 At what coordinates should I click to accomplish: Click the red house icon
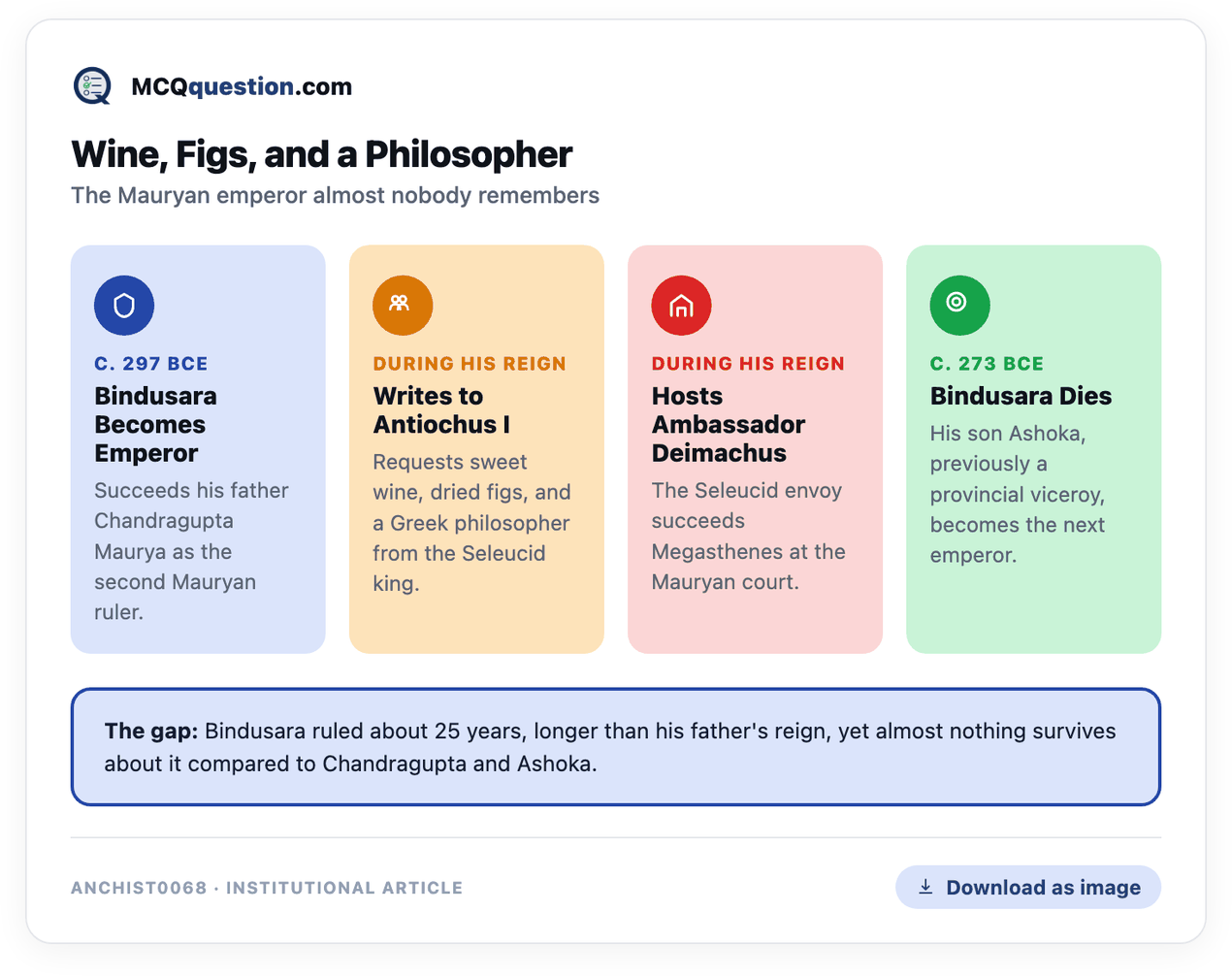pyautogui.click(x=681, y=306)
